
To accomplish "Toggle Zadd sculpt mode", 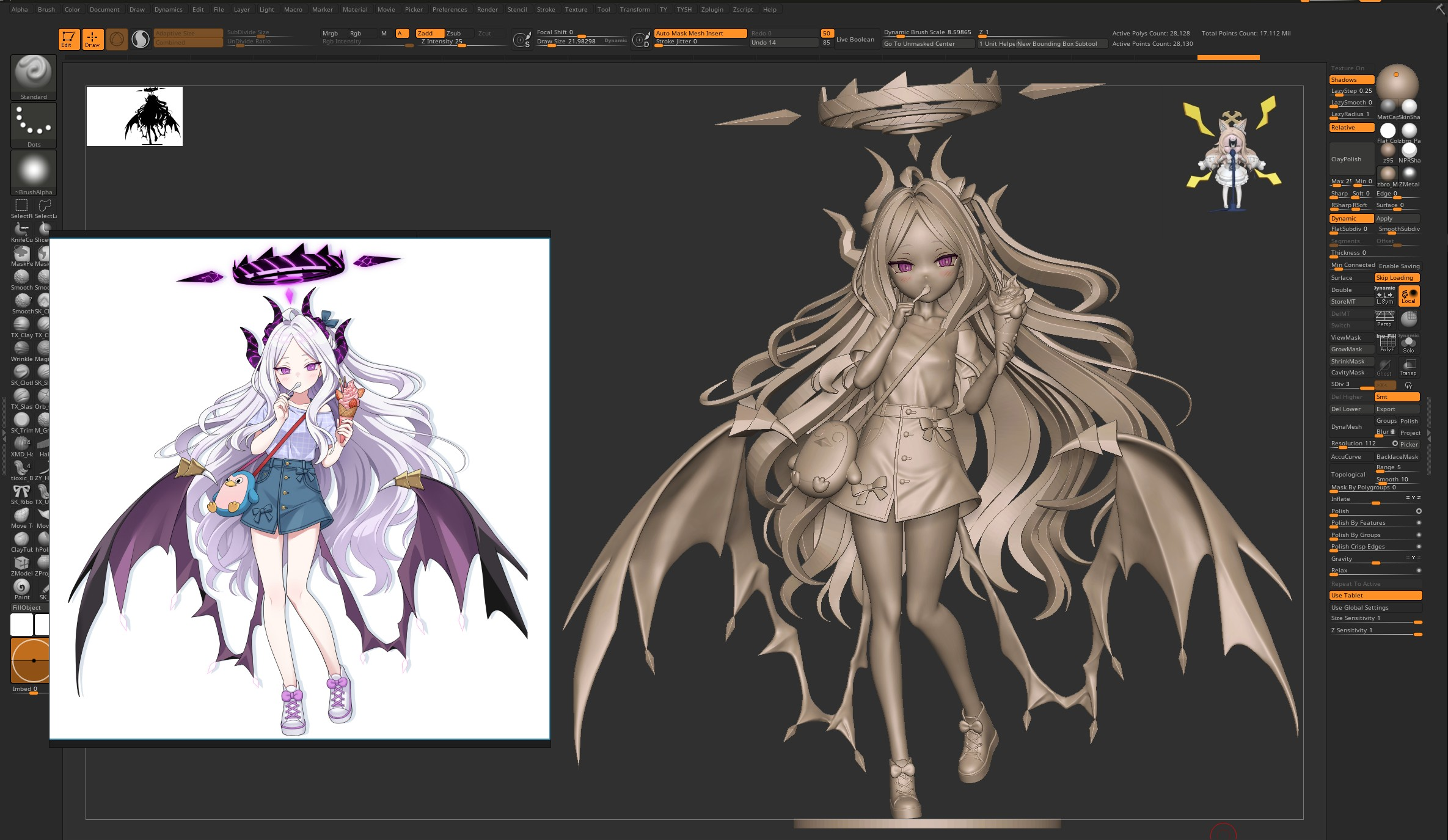I will tap(430, 33).
